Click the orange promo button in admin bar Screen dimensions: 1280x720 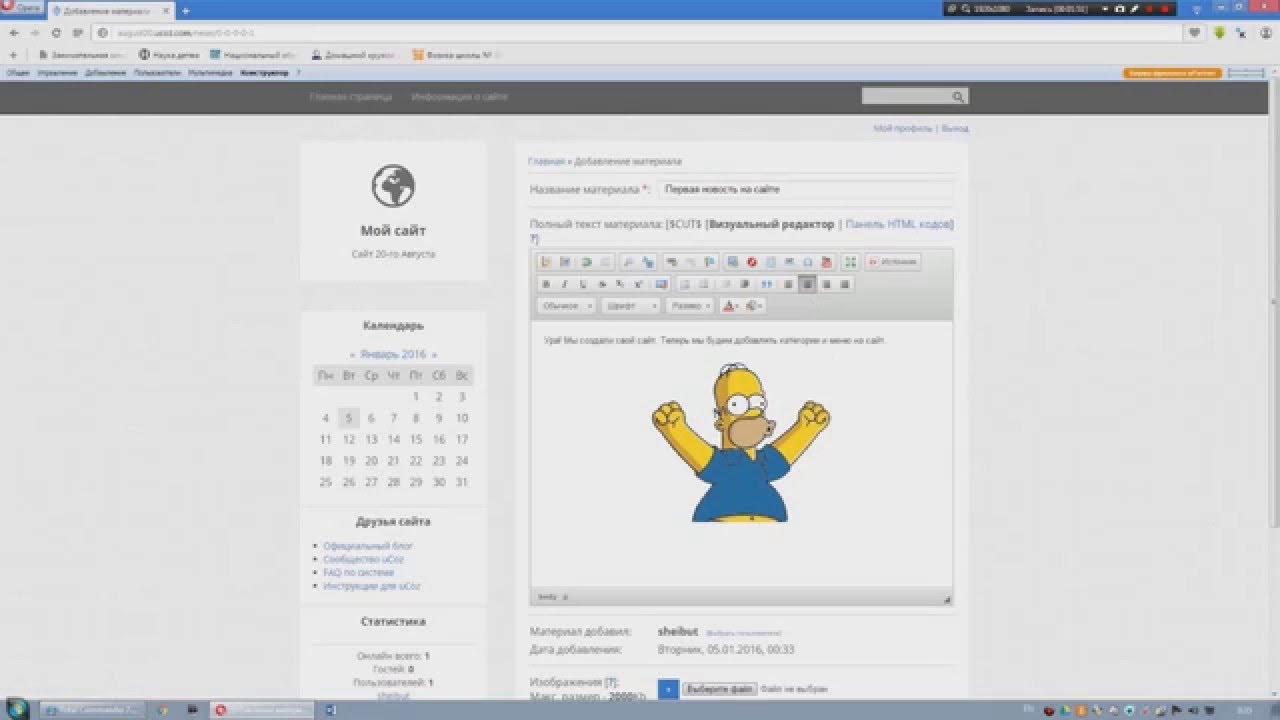click(1172, 73)
